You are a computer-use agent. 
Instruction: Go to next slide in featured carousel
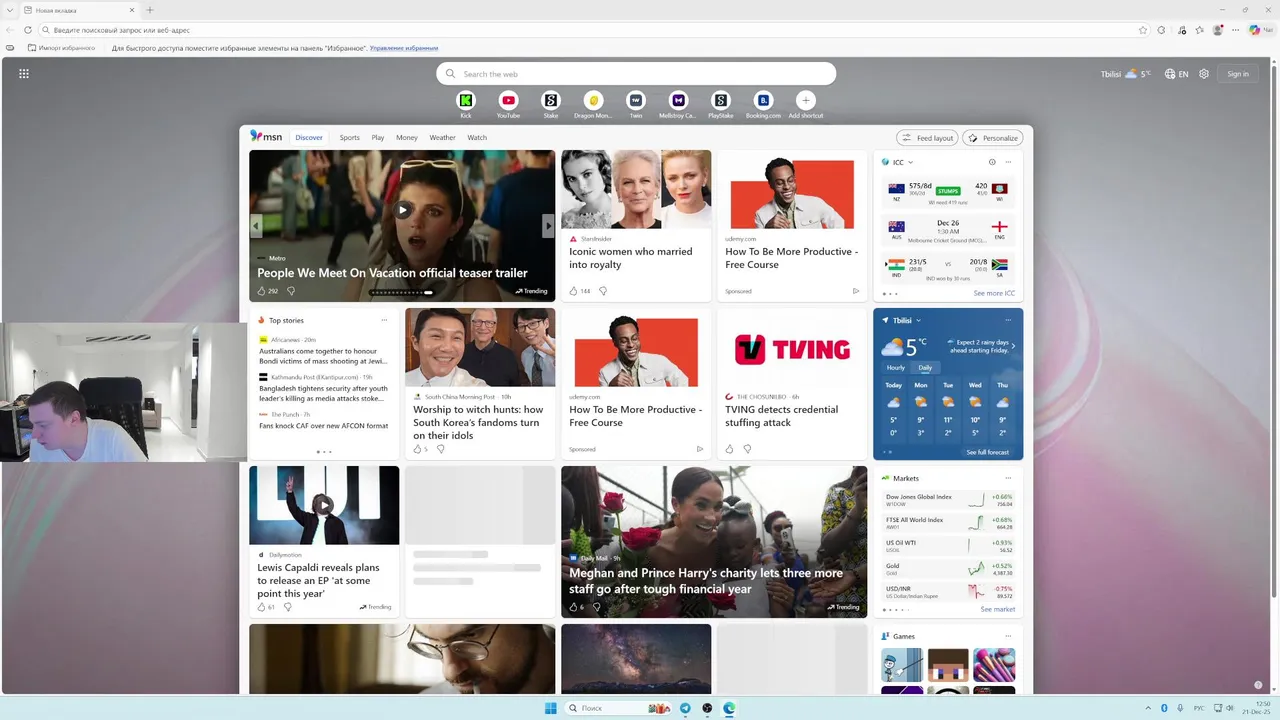[x=547, y=227]
